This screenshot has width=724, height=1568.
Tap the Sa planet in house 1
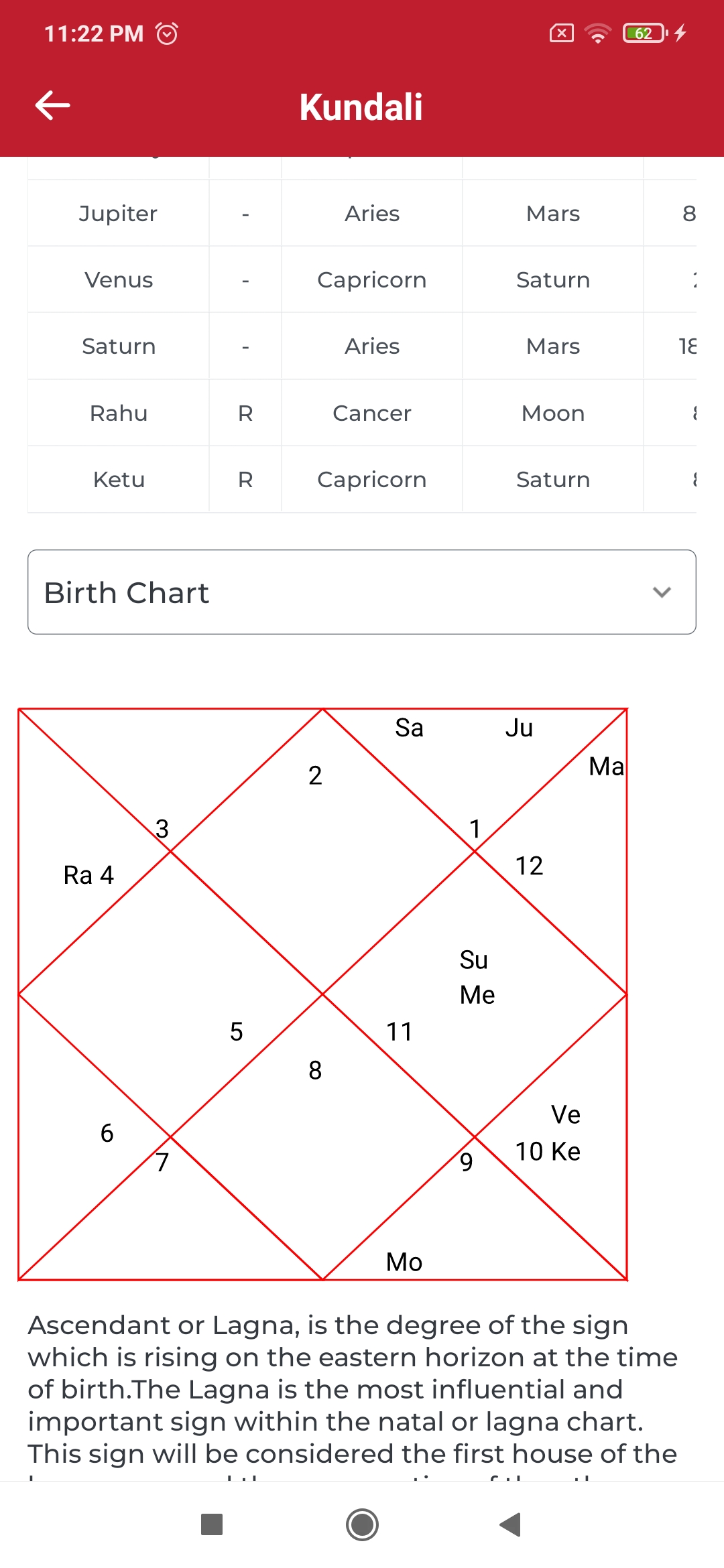pos(409,728)
